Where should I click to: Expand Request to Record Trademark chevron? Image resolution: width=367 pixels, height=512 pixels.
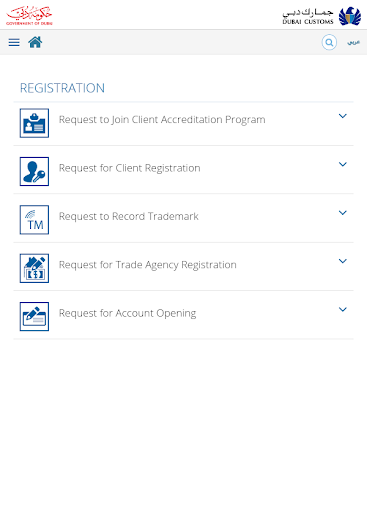[x=343, y=213]
